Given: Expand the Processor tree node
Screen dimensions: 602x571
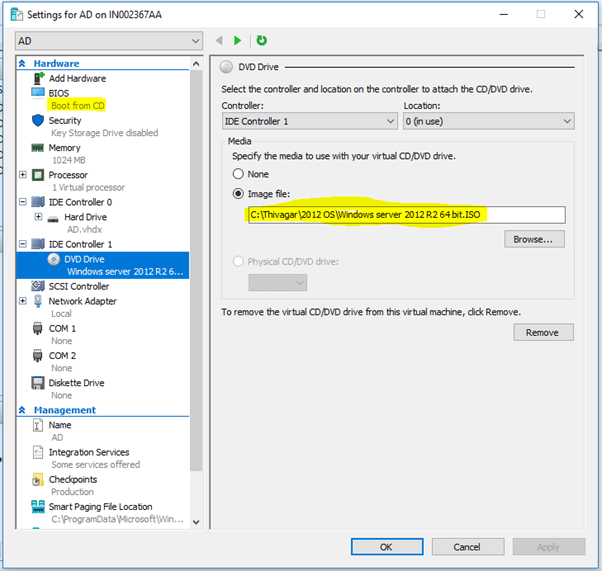Looking at the screenshot, I should 23,175.
